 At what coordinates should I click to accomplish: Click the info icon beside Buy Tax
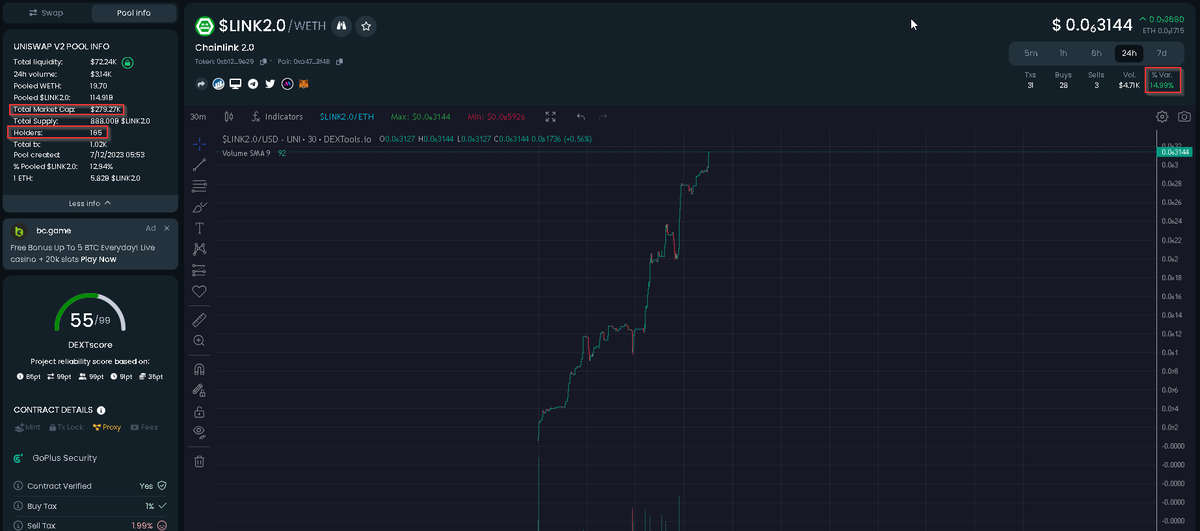(19, 506)
